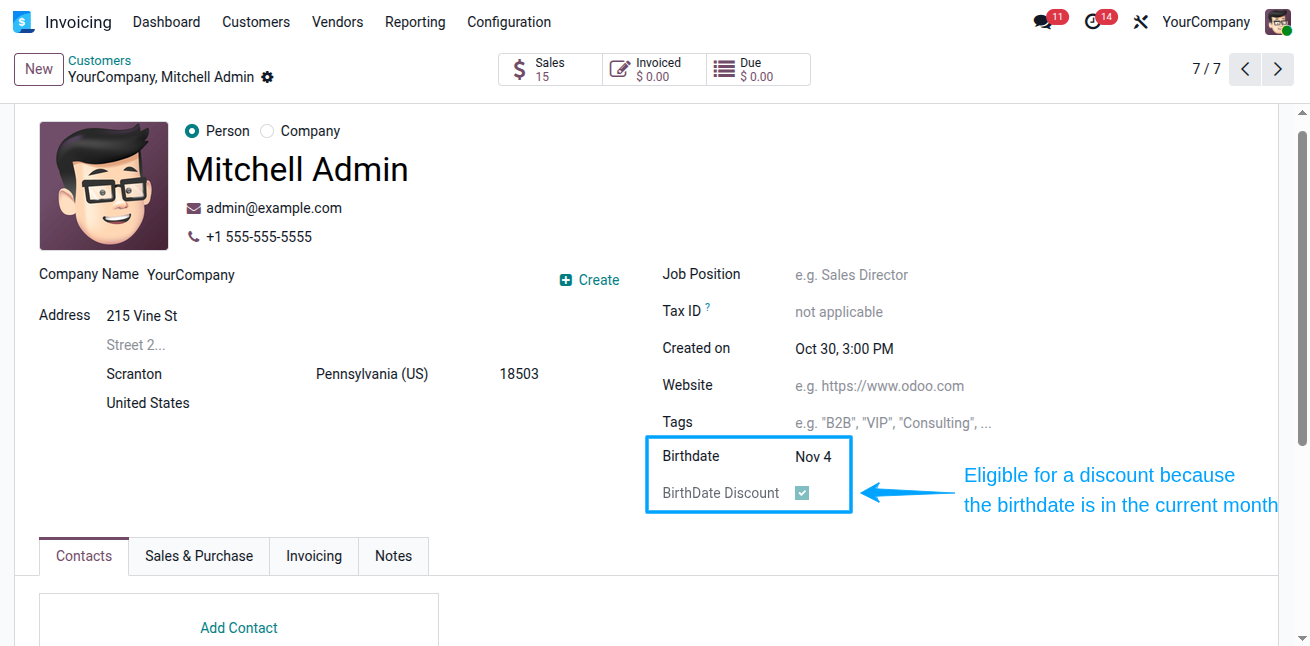Switch to the Notes tab
The height and width of the screenshot is (646, 1310).
tap(393, 556)
